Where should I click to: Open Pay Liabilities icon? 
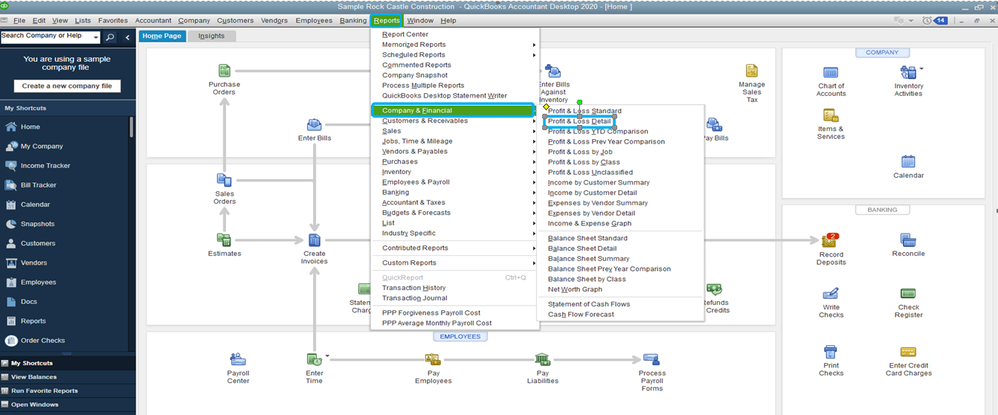[x=542, y=359]
